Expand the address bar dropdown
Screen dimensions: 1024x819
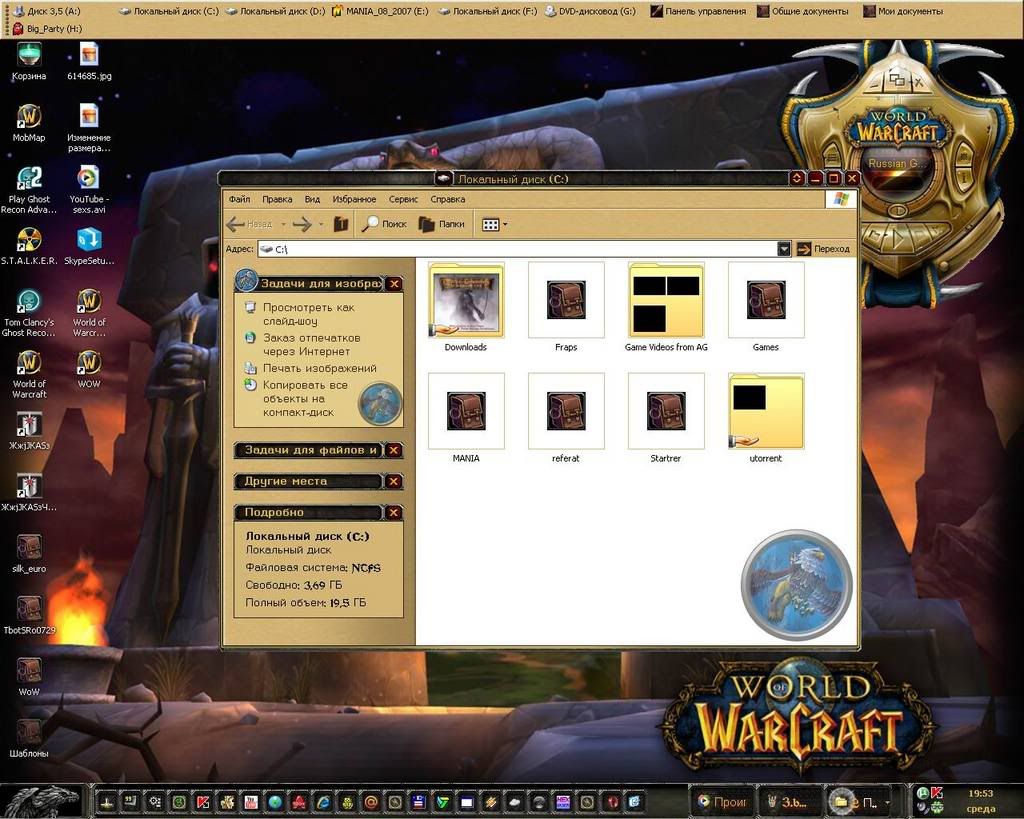click(x=784, y=249)
